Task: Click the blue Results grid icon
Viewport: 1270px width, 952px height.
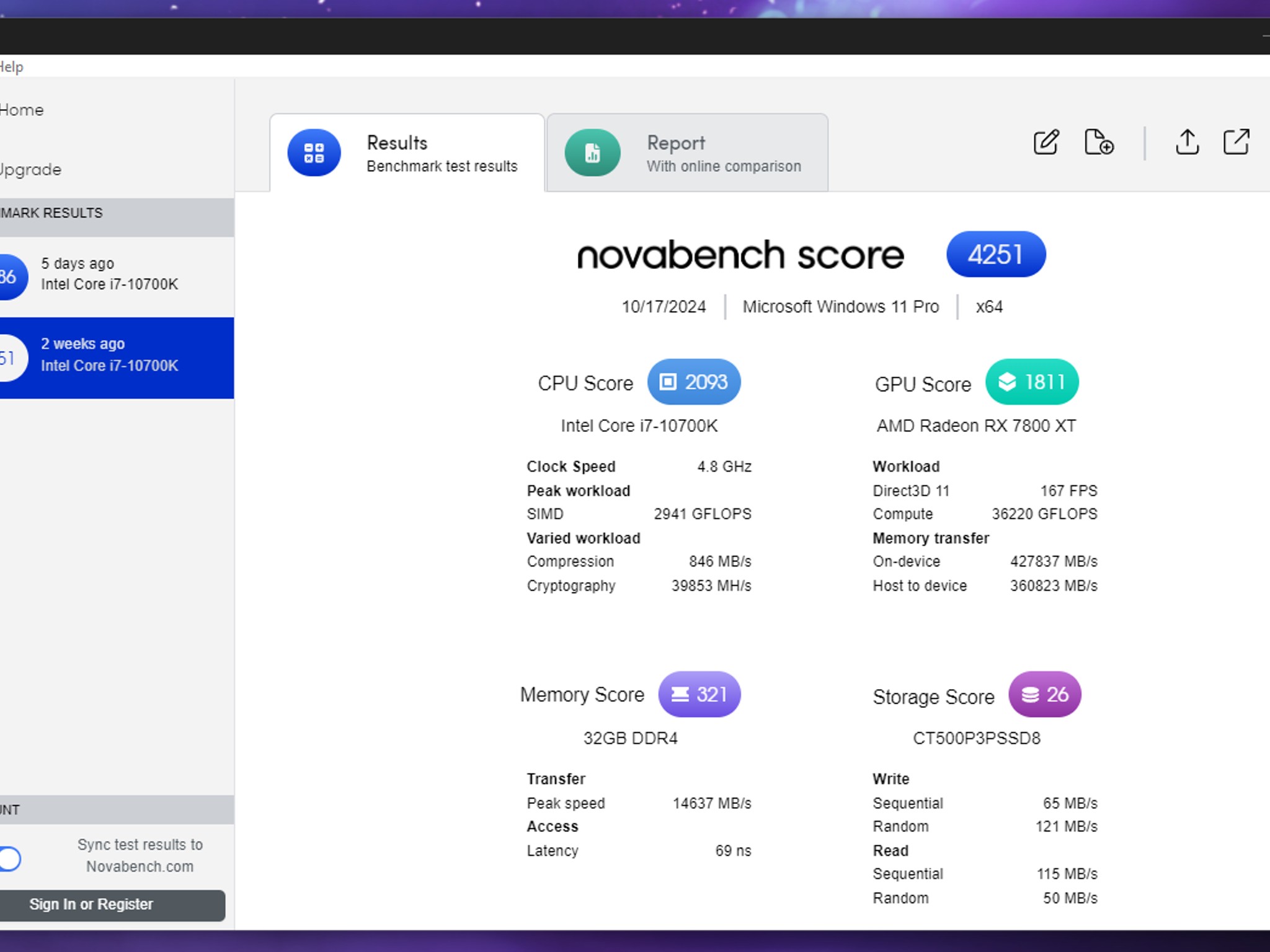Action: pyautogui.click(x=314, y=152)
